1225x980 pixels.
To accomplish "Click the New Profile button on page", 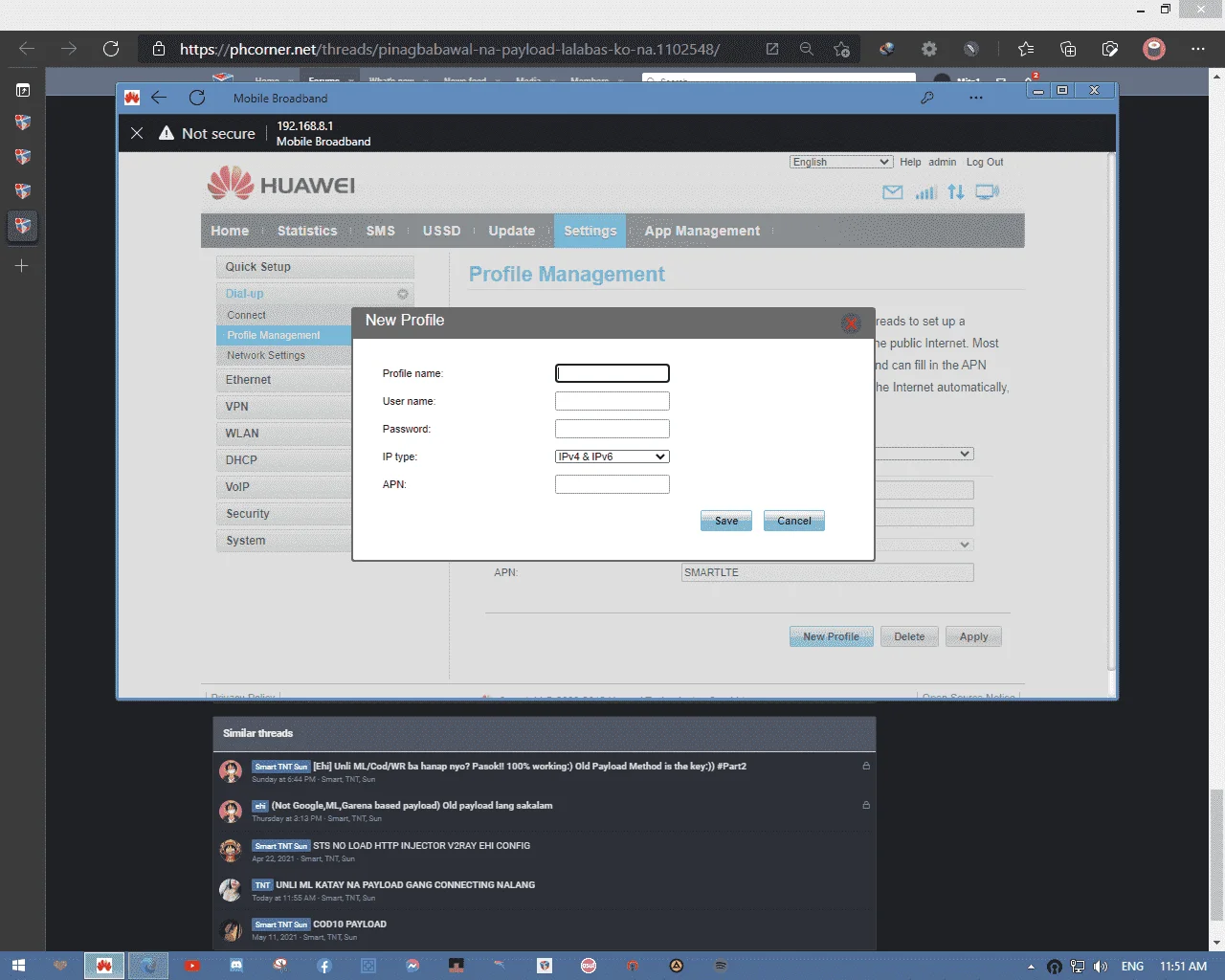I will [832, 636].
